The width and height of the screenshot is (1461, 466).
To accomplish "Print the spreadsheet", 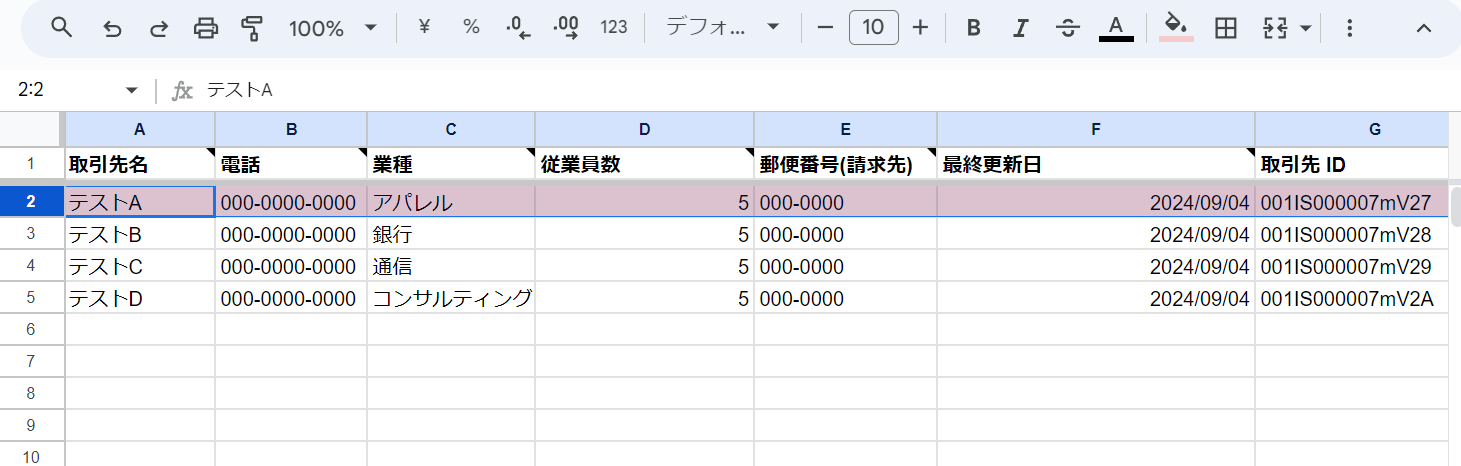I will click(x=206, y=28).
